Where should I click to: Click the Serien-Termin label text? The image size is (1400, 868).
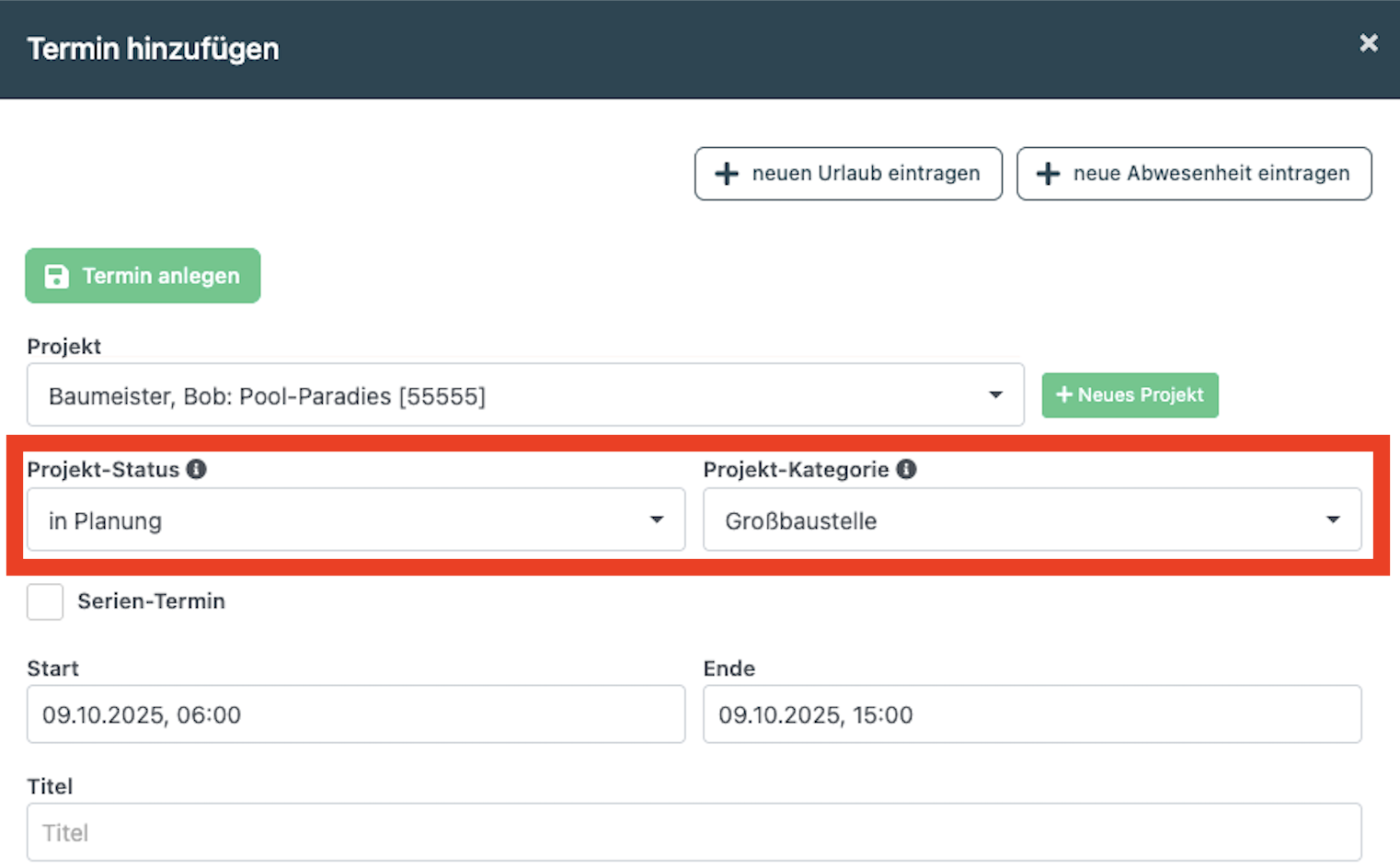[151, 601]
